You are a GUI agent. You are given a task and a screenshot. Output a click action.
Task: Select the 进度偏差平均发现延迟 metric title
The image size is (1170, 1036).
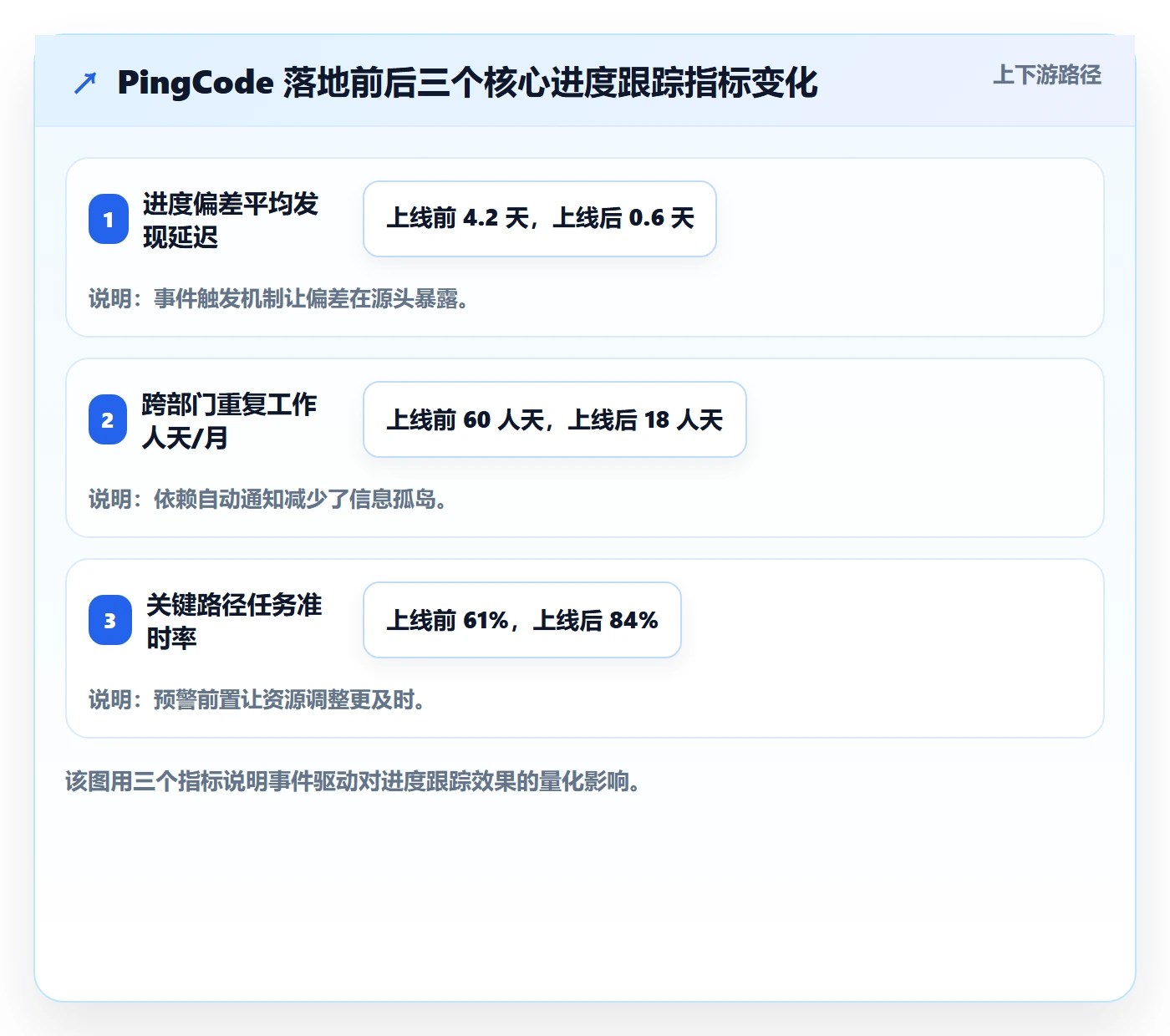click(x=230, y=220)
